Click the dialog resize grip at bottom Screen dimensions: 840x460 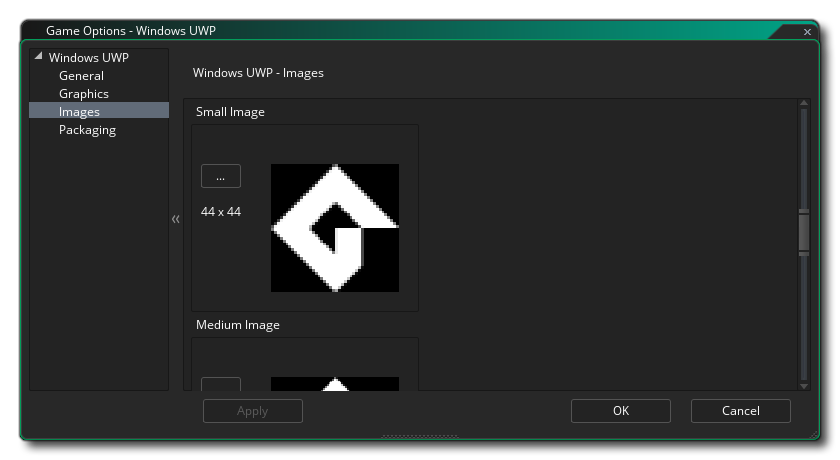(420, 436)
